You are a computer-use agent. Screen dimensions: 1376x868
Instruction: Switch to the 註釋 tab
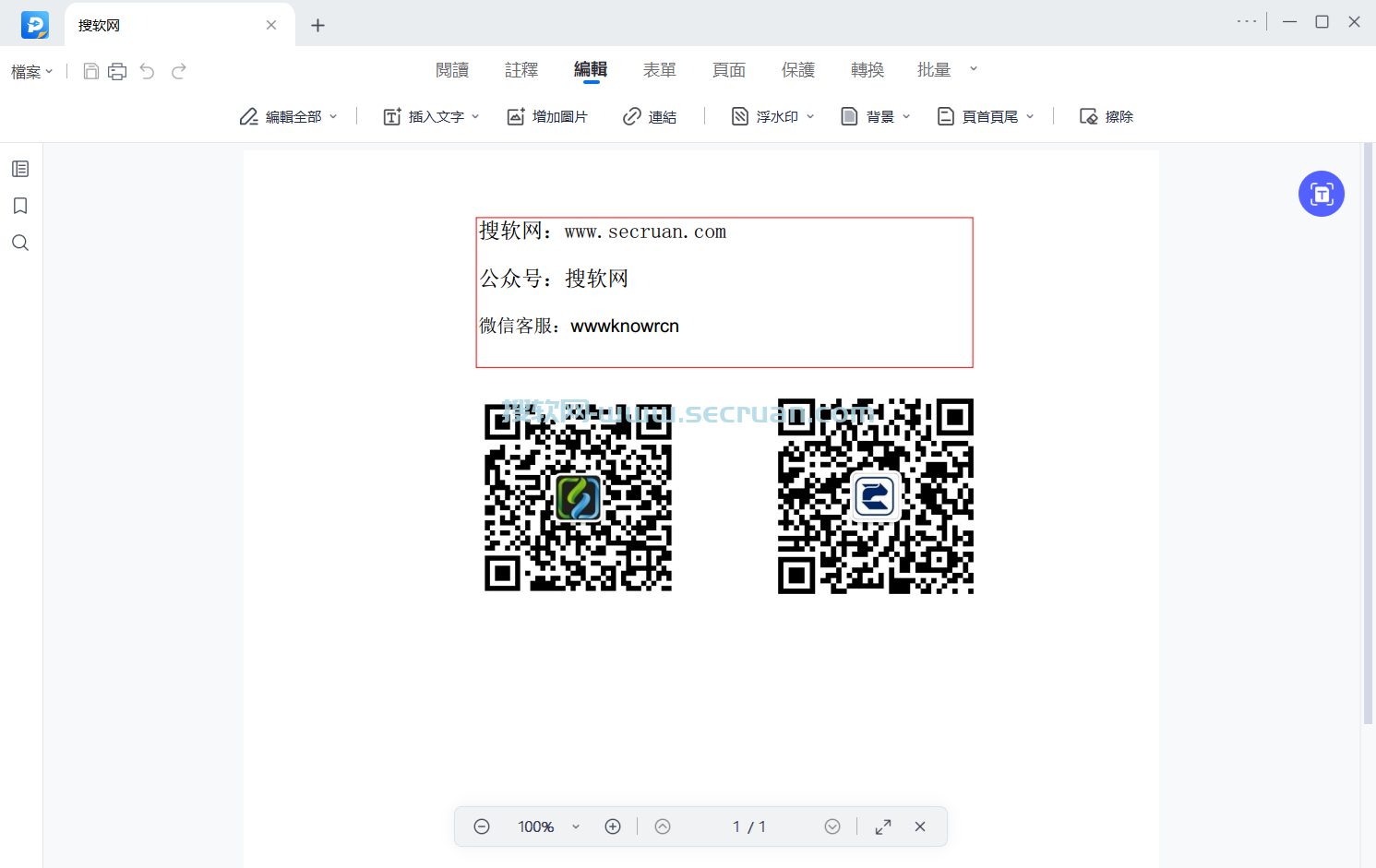click(x=521, y=70)
